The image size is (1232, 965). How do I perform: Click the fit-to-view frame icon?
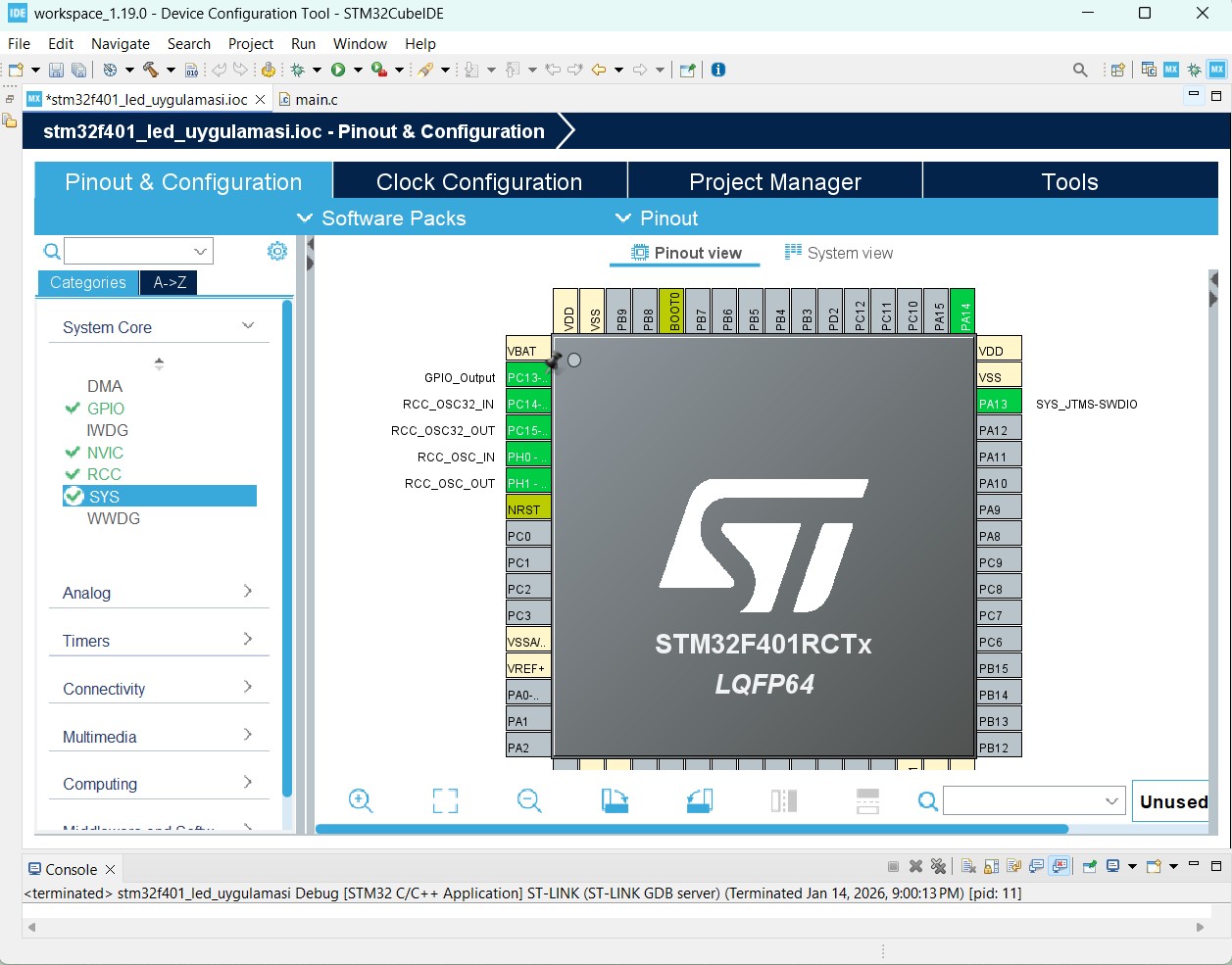[x=445, y=801]
